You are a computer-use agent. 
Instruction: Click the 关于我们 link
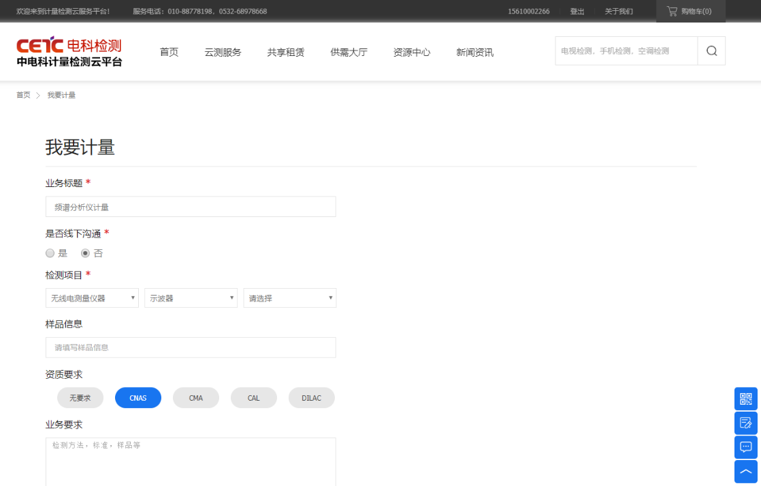click(x=618, y=11)
